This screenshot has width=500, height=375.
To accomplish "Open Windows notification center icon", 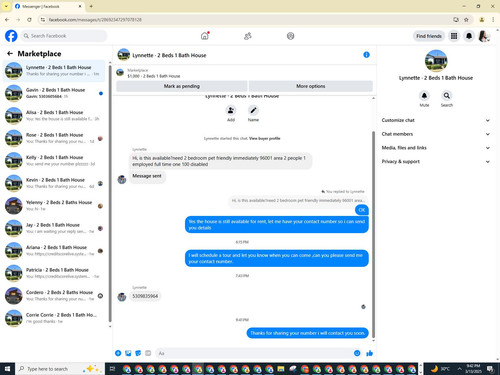I will pyautogui.click(x=490, y=369).
